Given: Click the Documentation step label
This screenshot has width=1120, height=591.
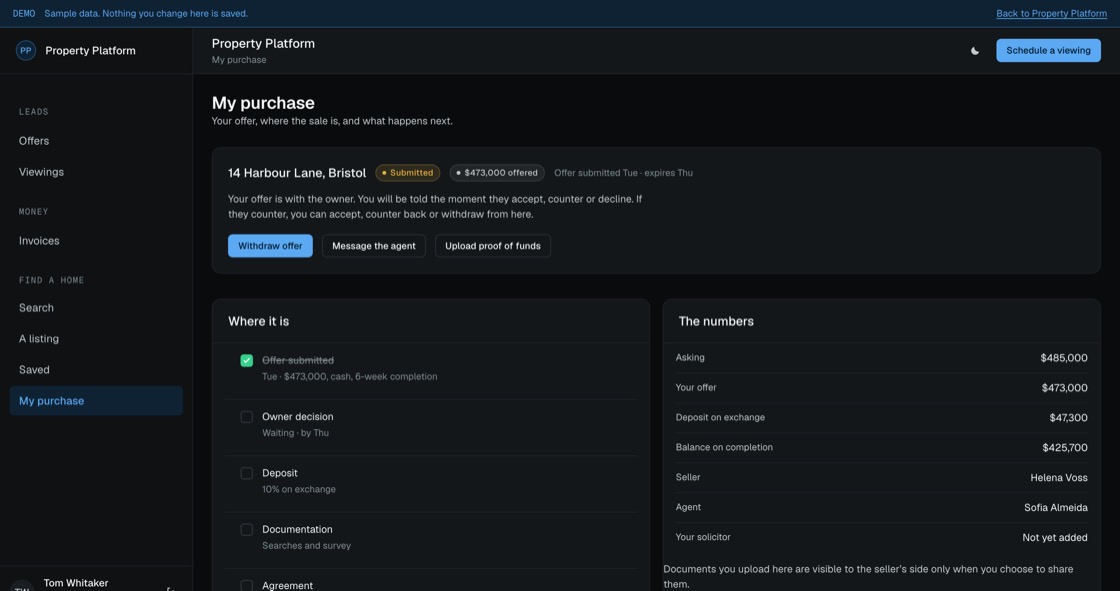Looking at the screenshot, I should (297, 530).
